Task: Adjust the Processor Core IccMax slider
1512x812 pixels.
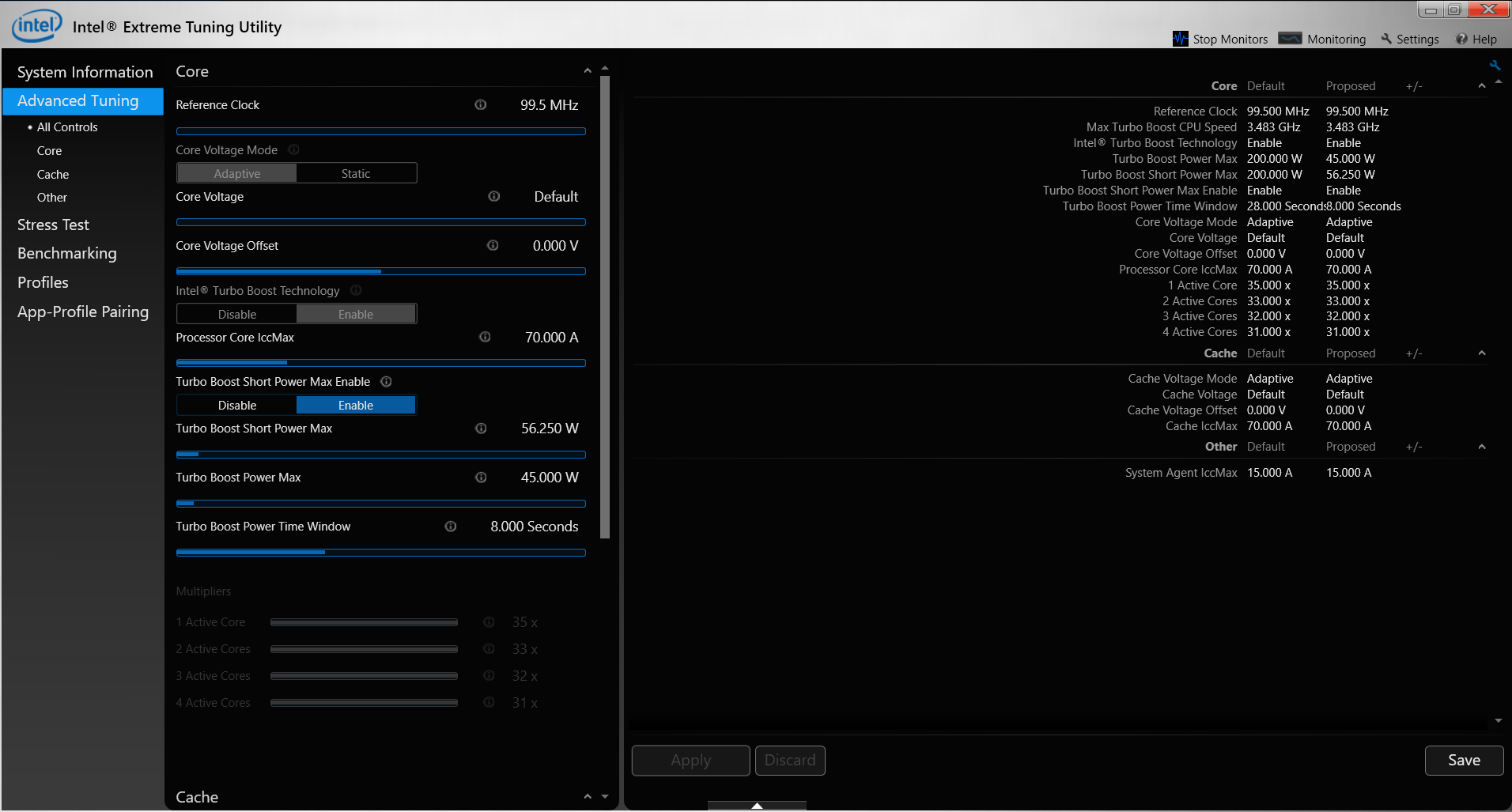Action: click(380, 363)
